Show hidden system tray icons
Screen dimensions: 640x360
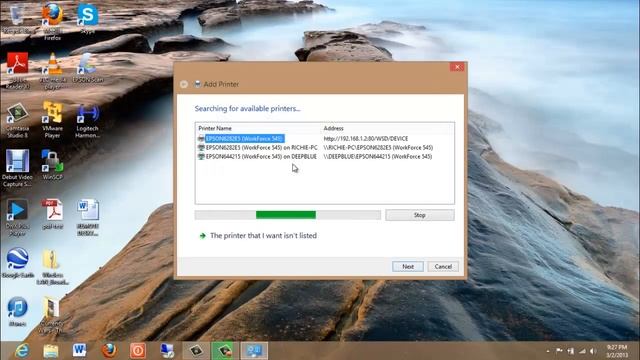[x=547, y=351]
